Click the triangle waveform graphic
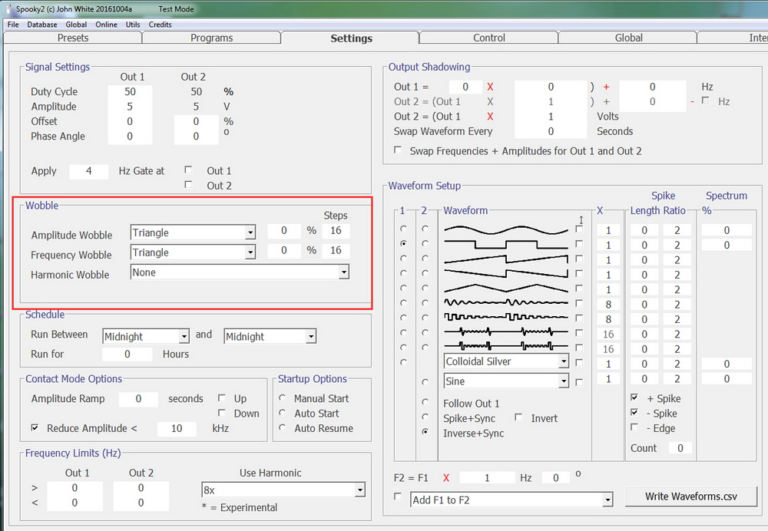768x531 pixels. pyautogui.click(x=507, y=289)
